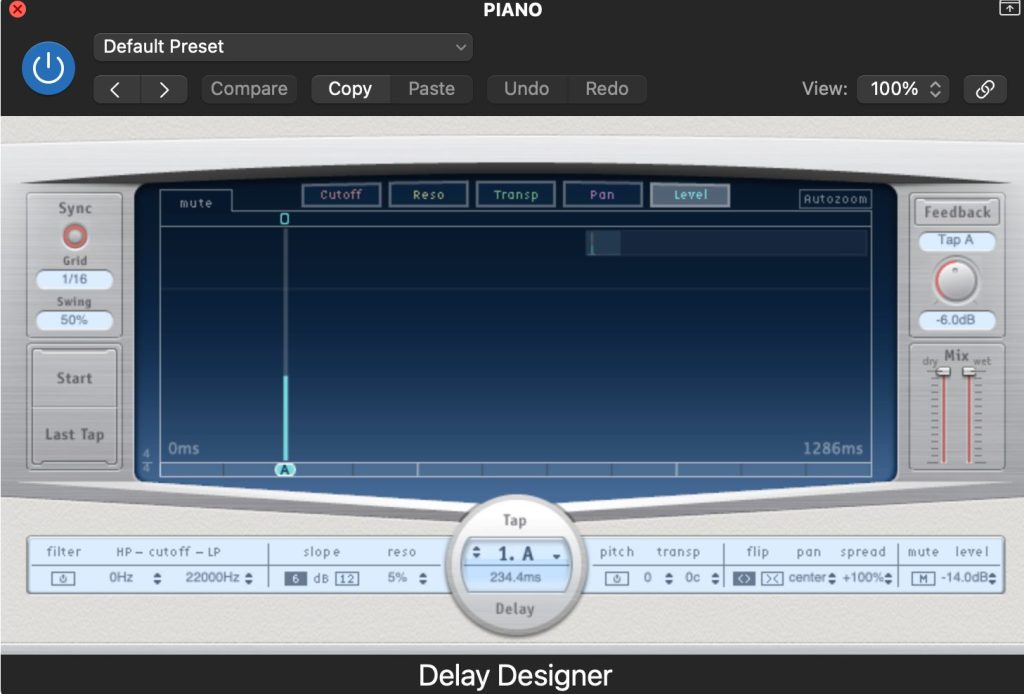Select the 6 dB slope button
This screenshot has height=694, width=1024.
[x=295, y=578]
